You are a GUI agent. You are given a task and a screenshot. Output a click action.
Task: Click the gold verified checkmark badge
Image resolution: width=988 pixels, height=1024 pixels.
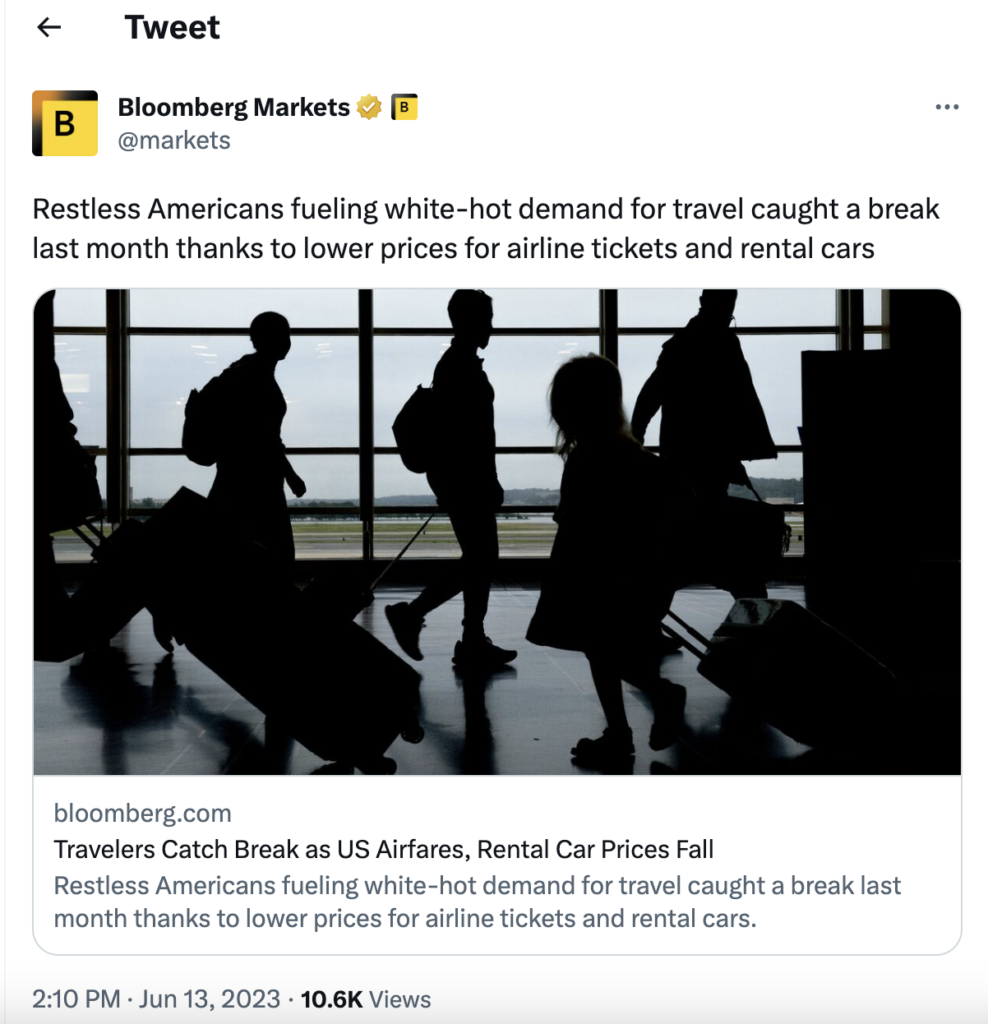(x=369, y=107)
